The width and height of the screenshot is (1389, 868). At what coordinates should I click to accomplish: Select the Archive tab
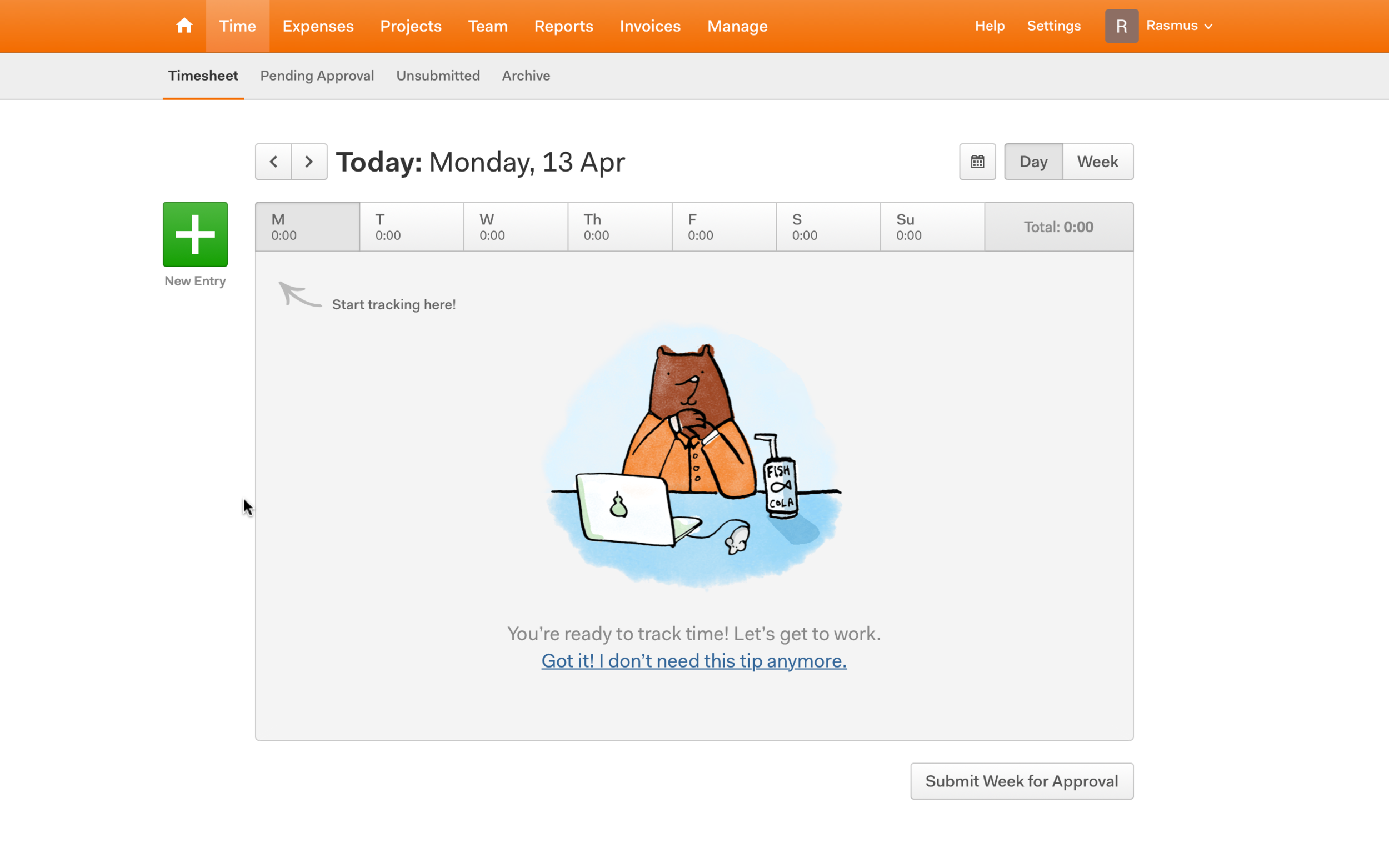click(526, 75)
